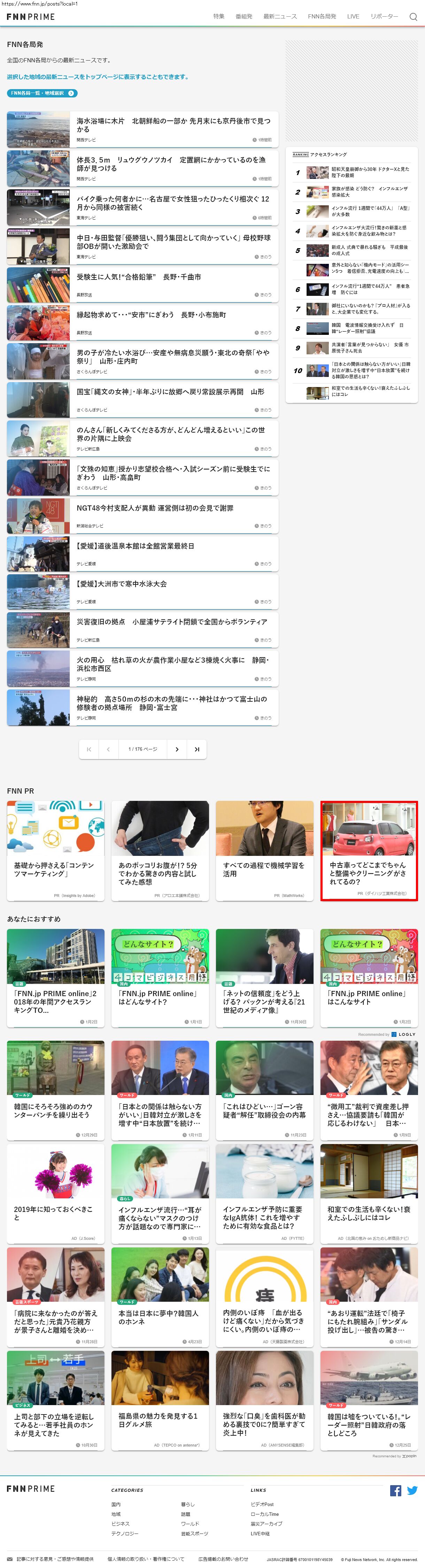Click the FNN各局一覧・地域選択 button
The width and height of the screenshot is (425, 1568).
tap(42, 93)
